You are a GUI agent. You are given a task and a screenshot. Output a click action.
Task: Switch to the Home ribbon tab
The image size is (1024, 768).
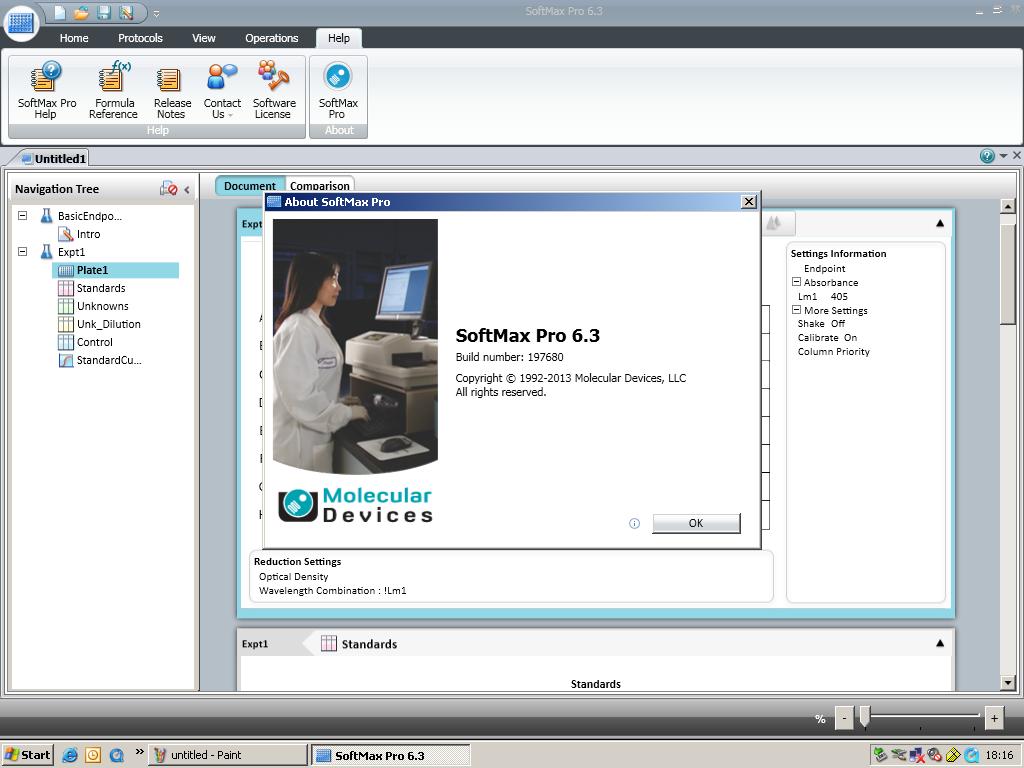(74, 38)
